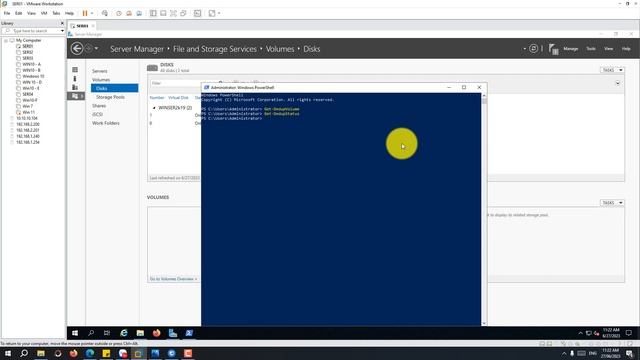Image resolution: width=640 pixels, height=360 pixels.
Task: Collapse the My Computer tree node
Action: [6, 40]
